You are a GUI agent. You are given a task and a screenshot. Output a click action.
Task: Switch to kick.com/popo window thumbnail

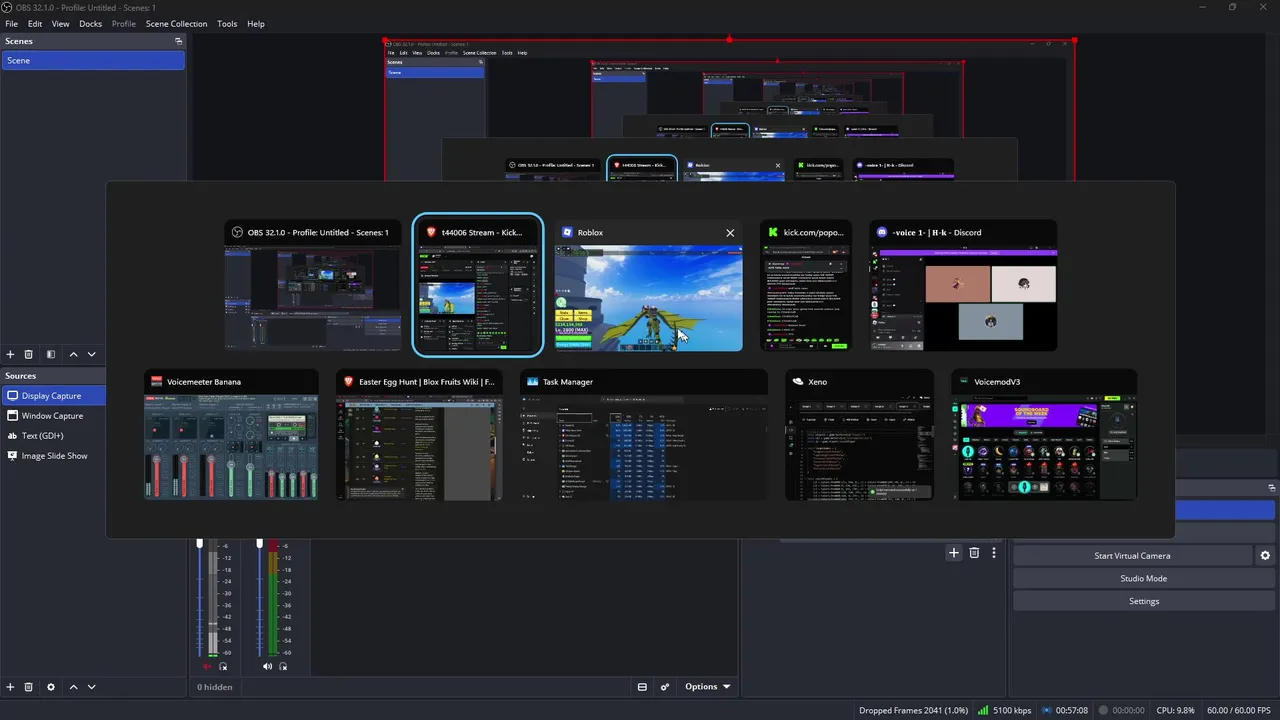[806, 286]
